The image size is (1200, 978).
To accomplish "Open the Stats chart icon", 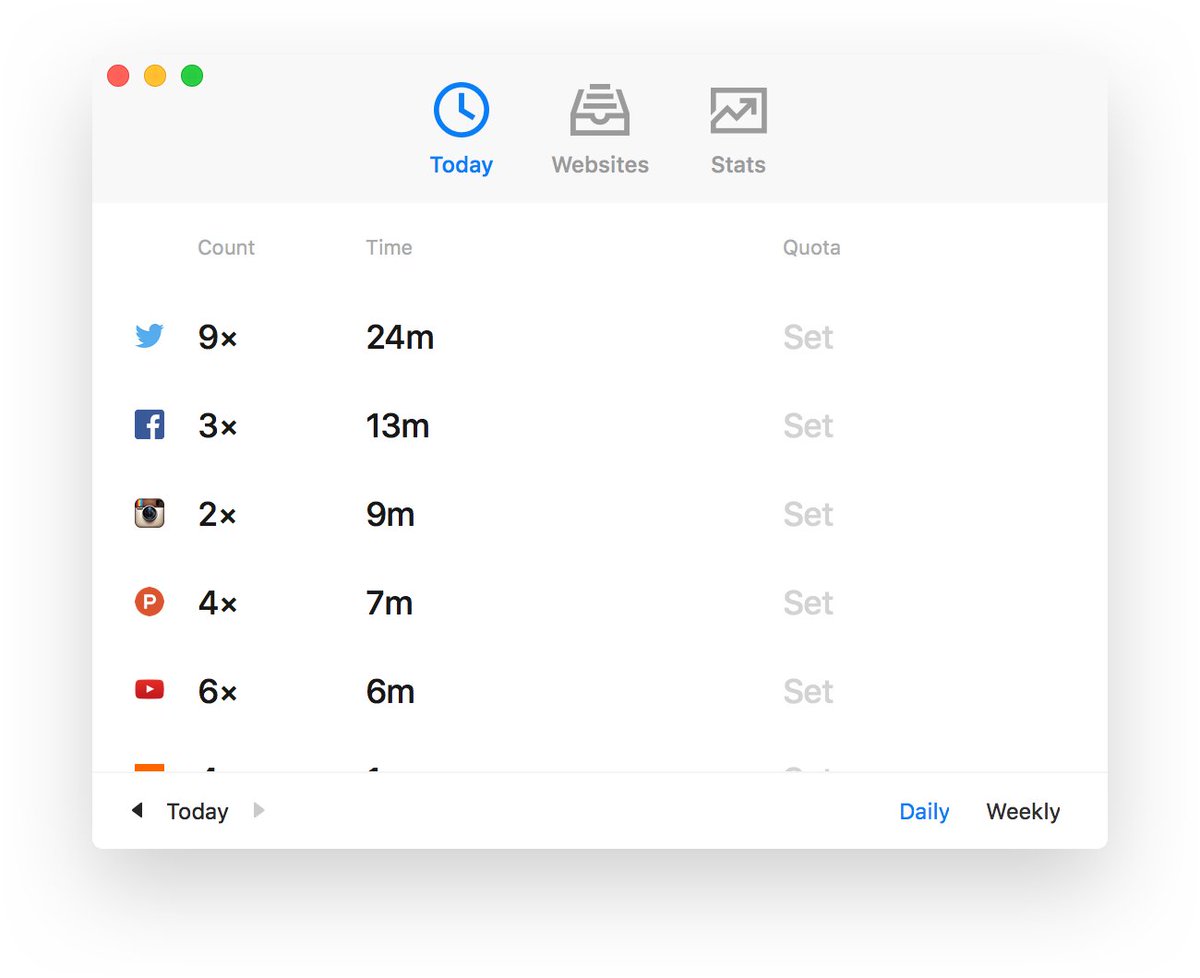I will point(737,110).
